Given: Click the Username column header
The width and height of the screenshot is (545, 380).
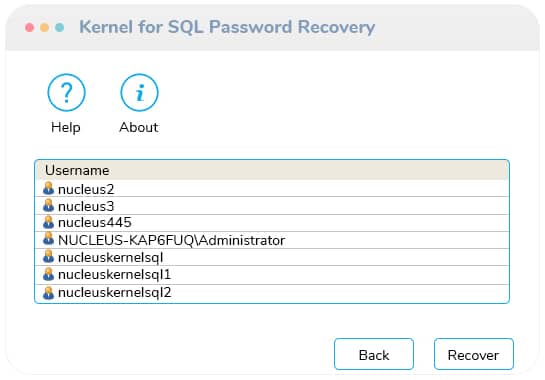Looking at the screenshot, I should click(x=272, y=170).
